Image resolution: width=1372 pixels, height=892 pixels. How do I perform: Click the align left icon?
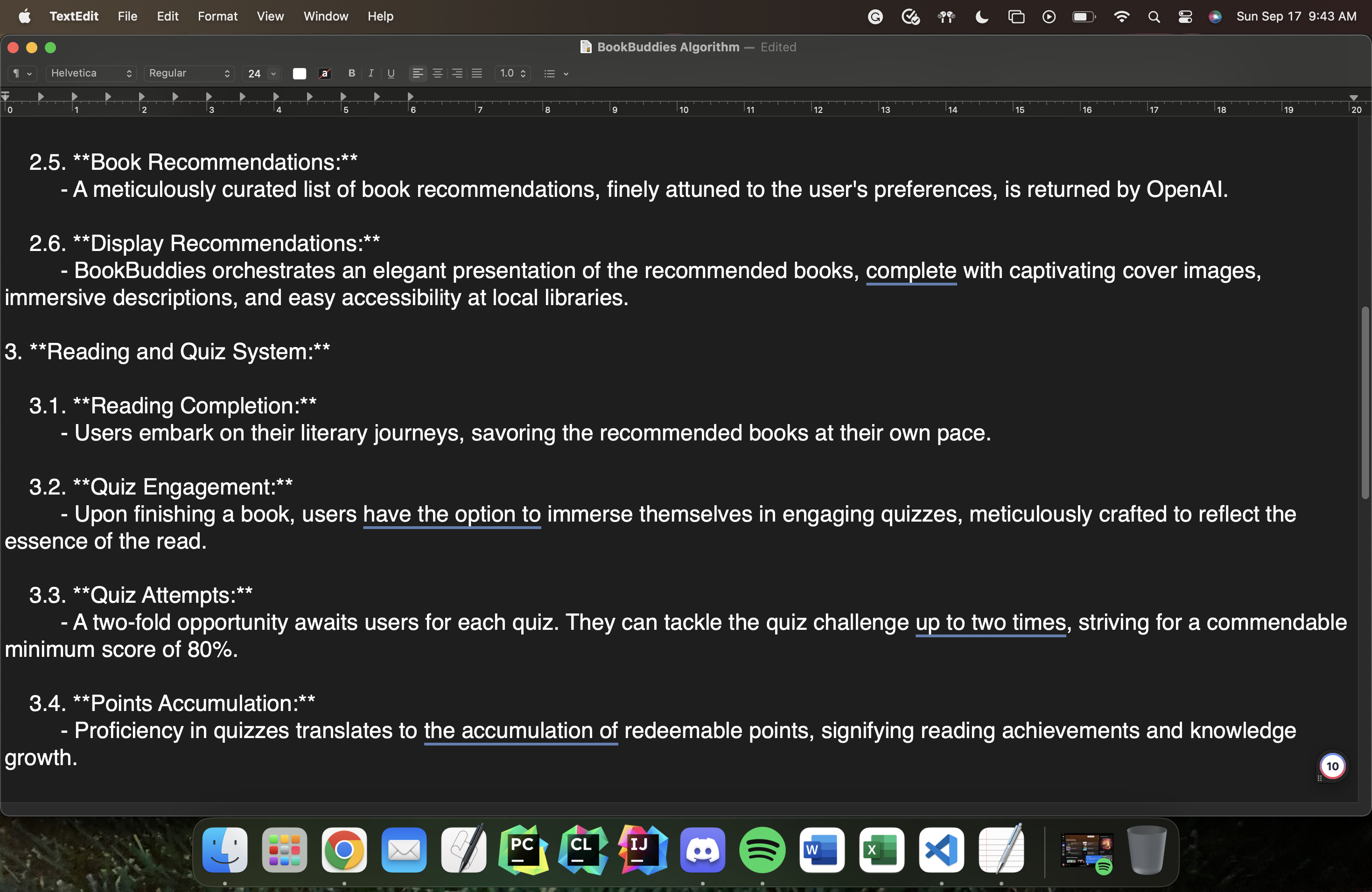pos(418,73)
